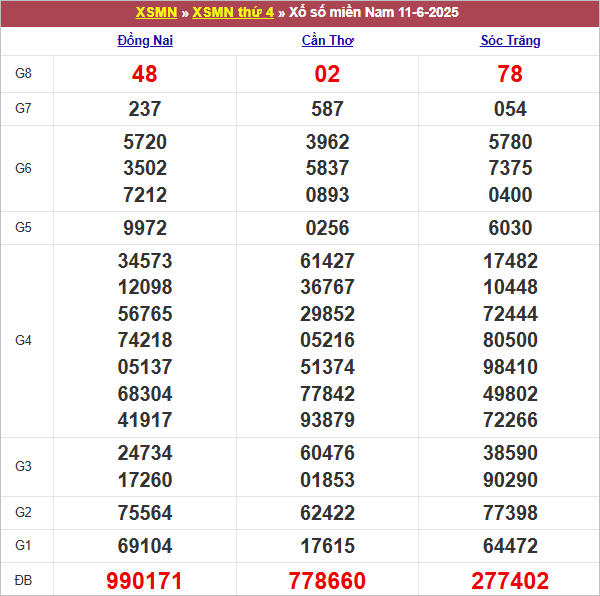Click the special prize number 277402
Viewport: 600px width, 596px height.
click(510, 581)
